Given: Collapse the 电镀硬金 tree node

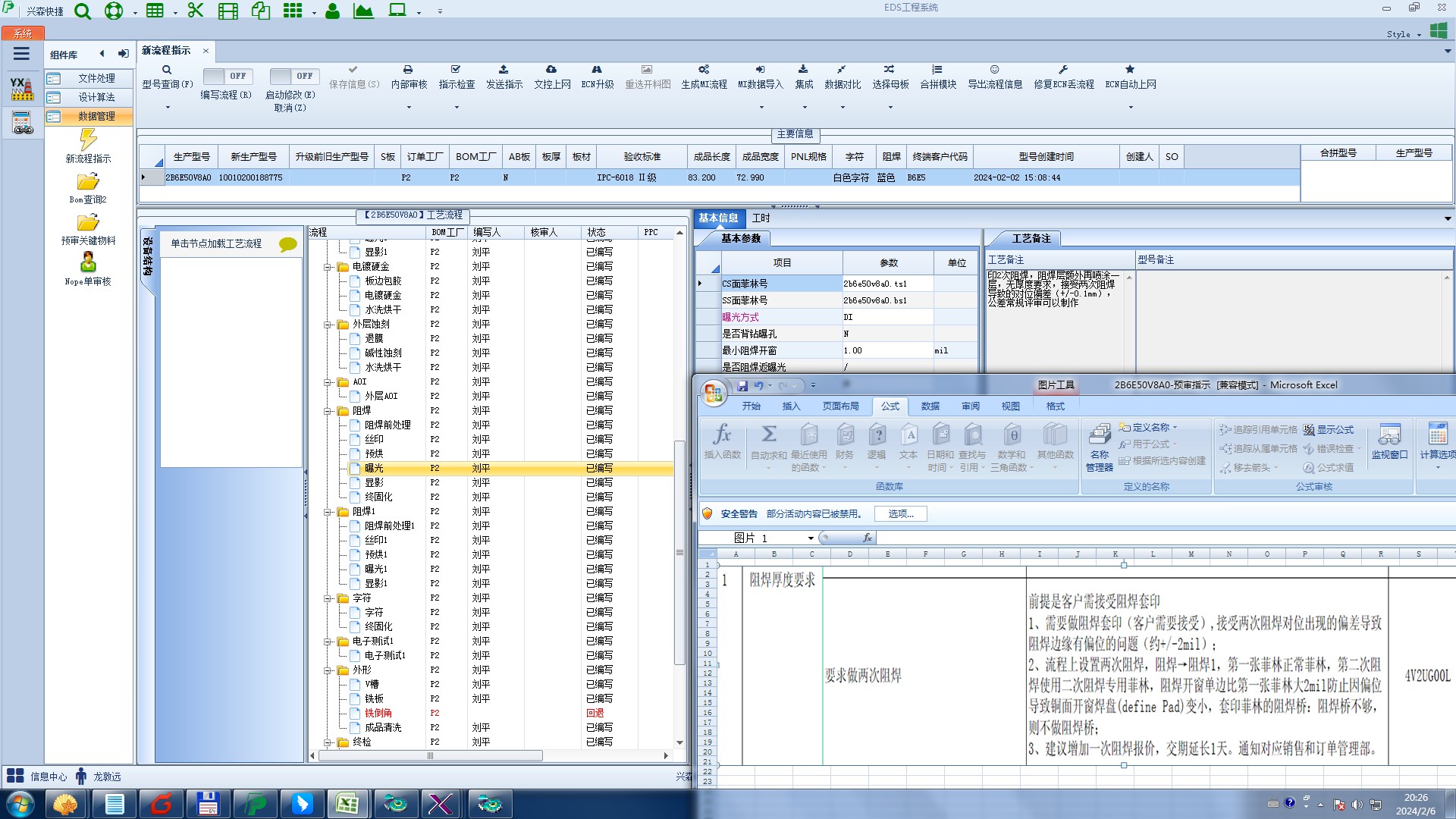Looking at the screenshot, I should 328,267.
